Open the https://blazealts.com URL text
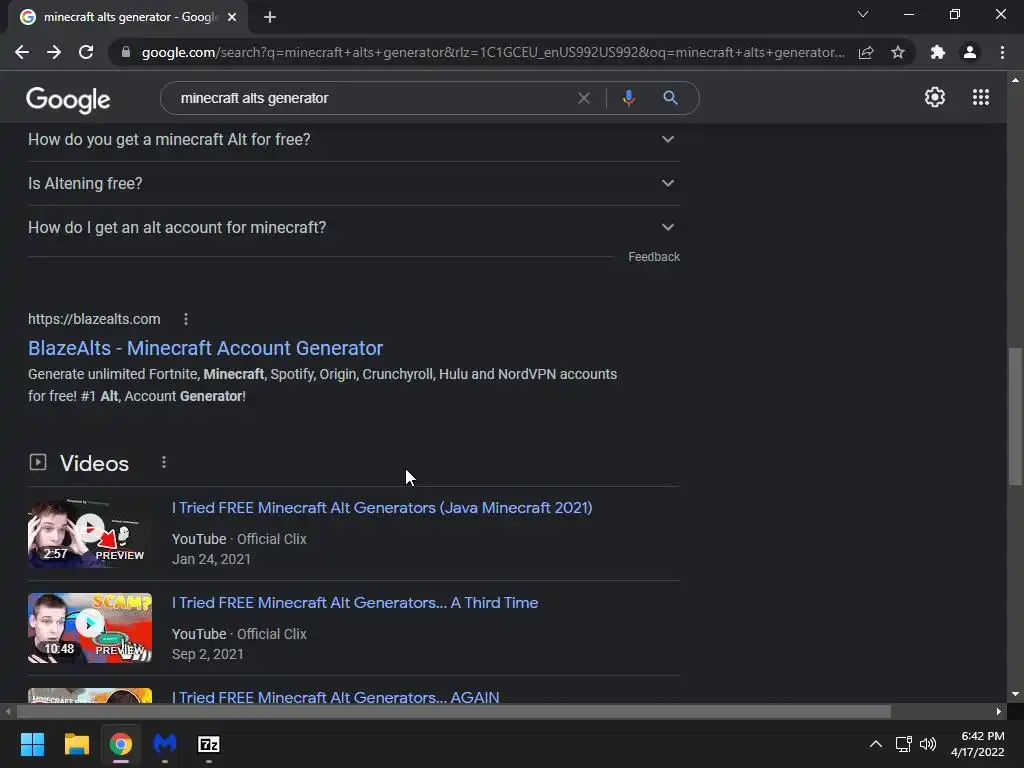Viewport: 1024px width, 768px height. [94, 319]
